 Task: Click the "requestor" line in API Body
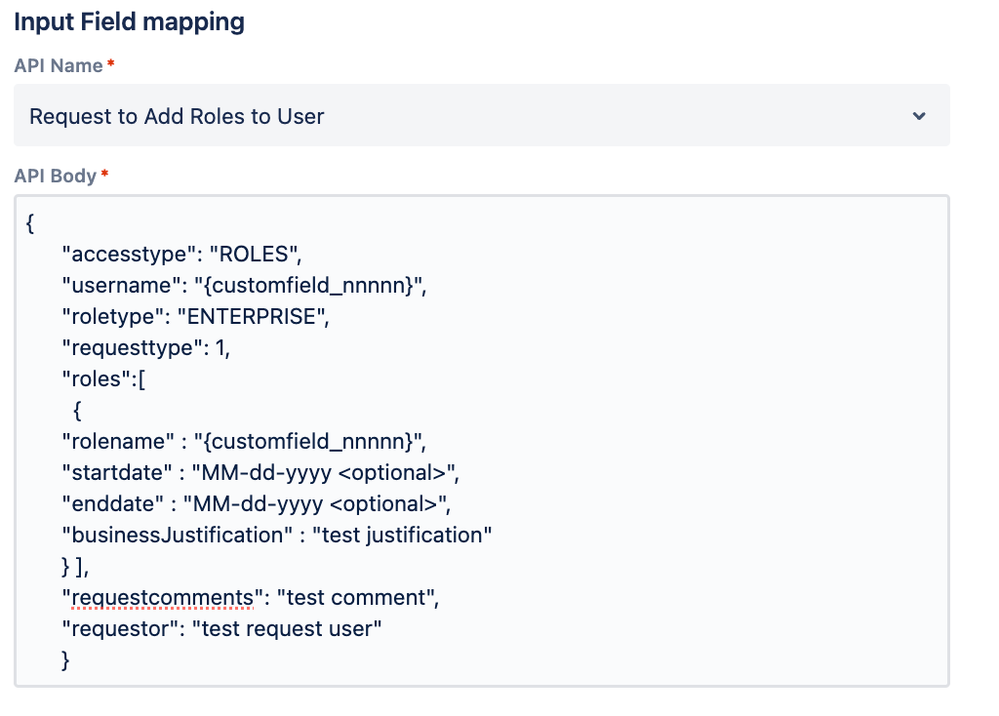(222, 629)
